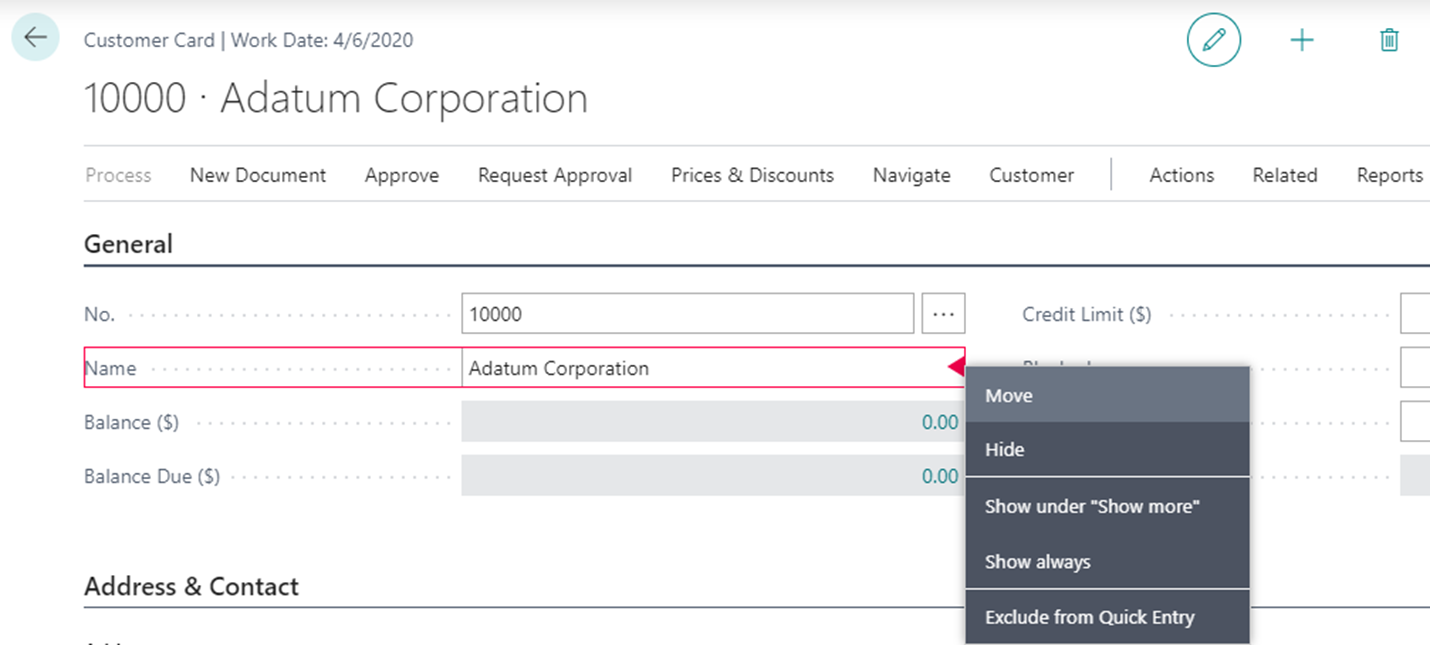Click the Name field Adatum Corporation
Screen dimensions: 1430x645
[713, 368]
